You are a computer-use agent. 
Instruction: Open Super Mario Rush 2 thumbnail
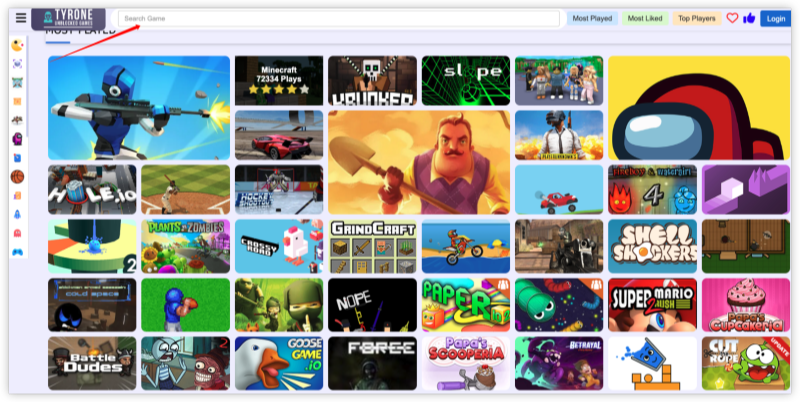pyautogui.click(x=652, y=305)
